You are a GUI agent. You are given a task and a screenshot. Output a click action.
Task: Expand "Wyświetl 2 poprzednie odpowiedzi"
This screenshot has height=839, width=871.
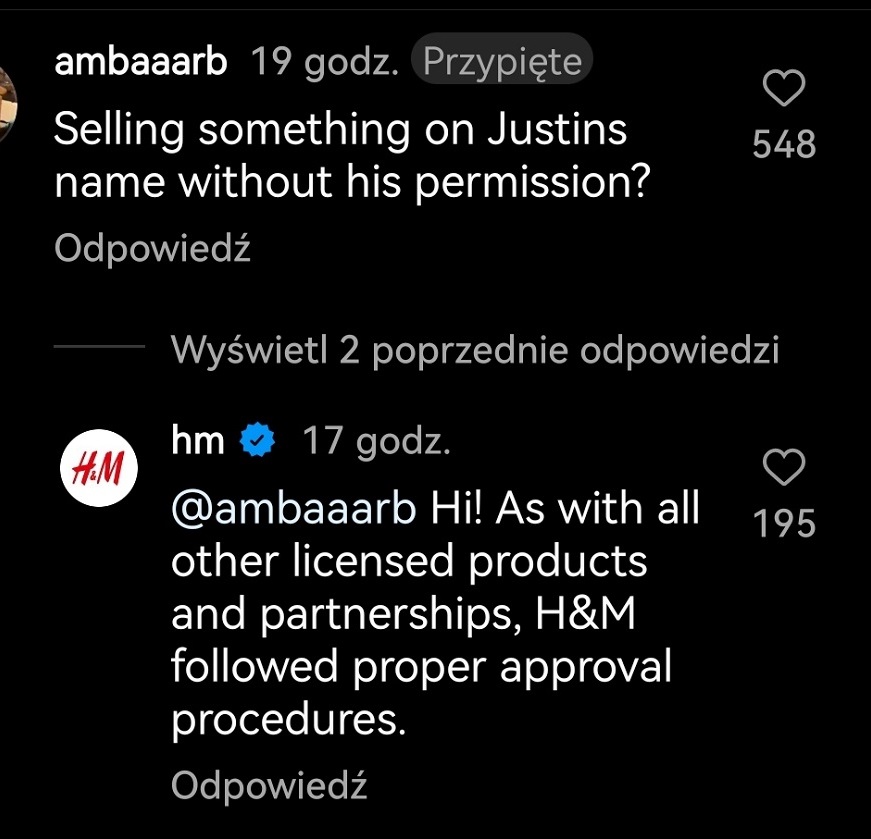(474, 350)
